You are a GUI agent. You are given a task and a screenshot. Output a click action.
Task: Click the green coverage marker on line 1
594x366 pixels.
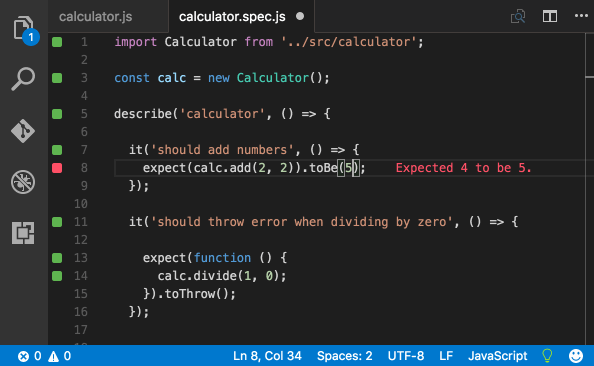57,42
